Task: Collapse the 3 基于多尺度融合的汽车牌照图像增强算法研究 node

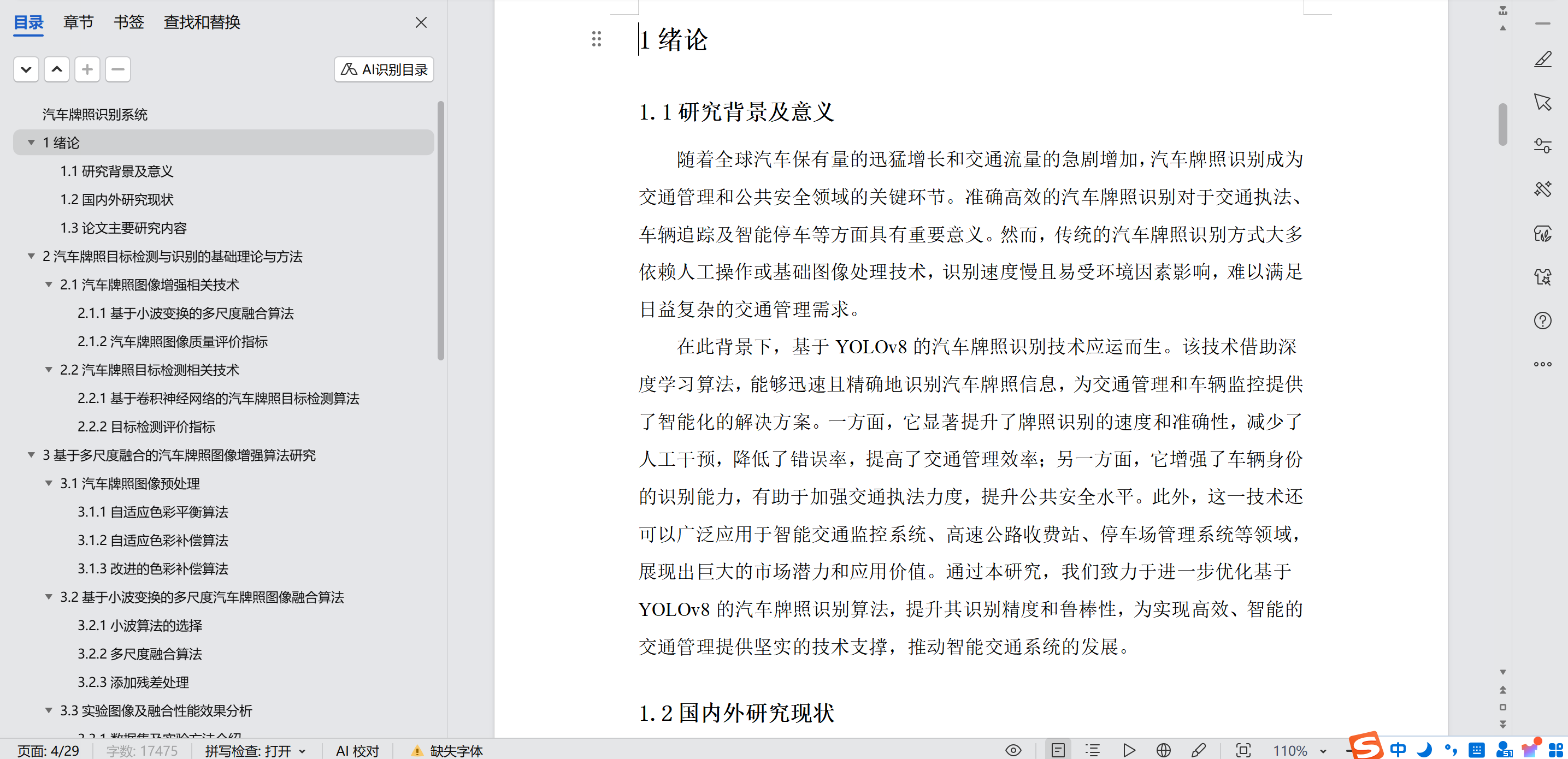Action: coord(31,455)
